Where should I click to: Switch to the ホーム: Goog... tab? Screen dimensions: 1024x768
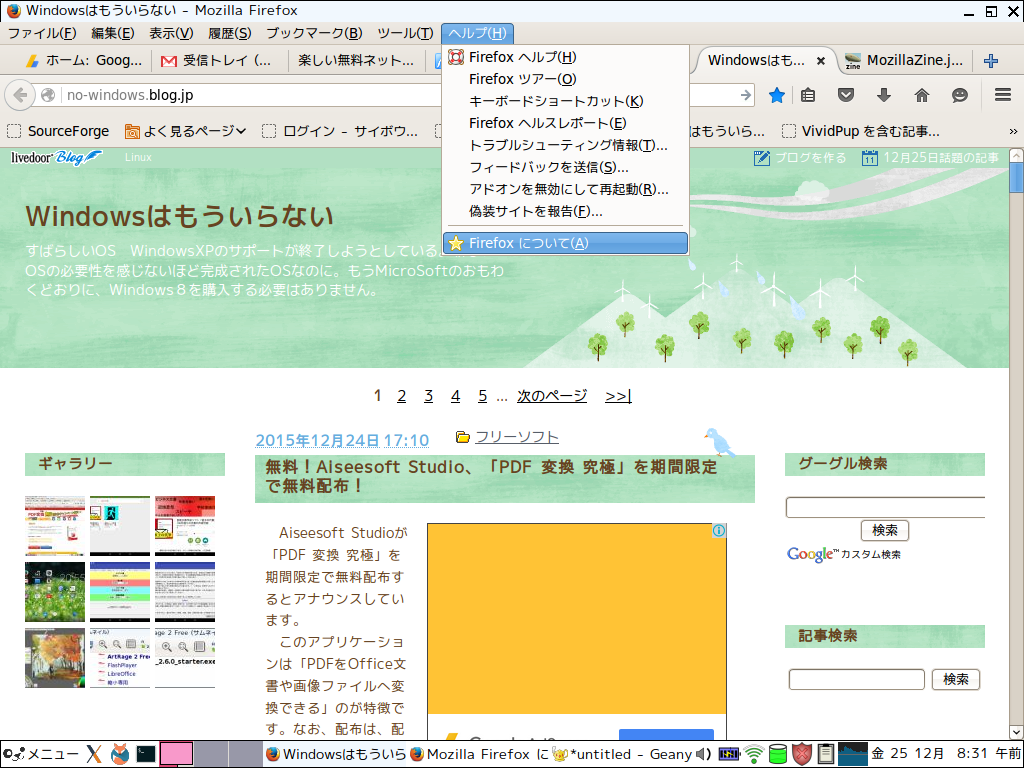coord(83,61)
